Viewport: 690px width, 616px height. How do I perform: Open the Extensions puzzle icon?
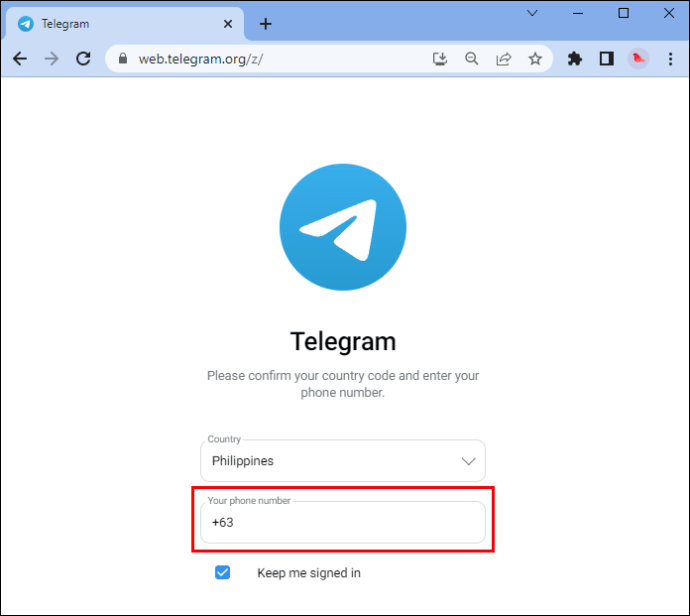(575, 59)
